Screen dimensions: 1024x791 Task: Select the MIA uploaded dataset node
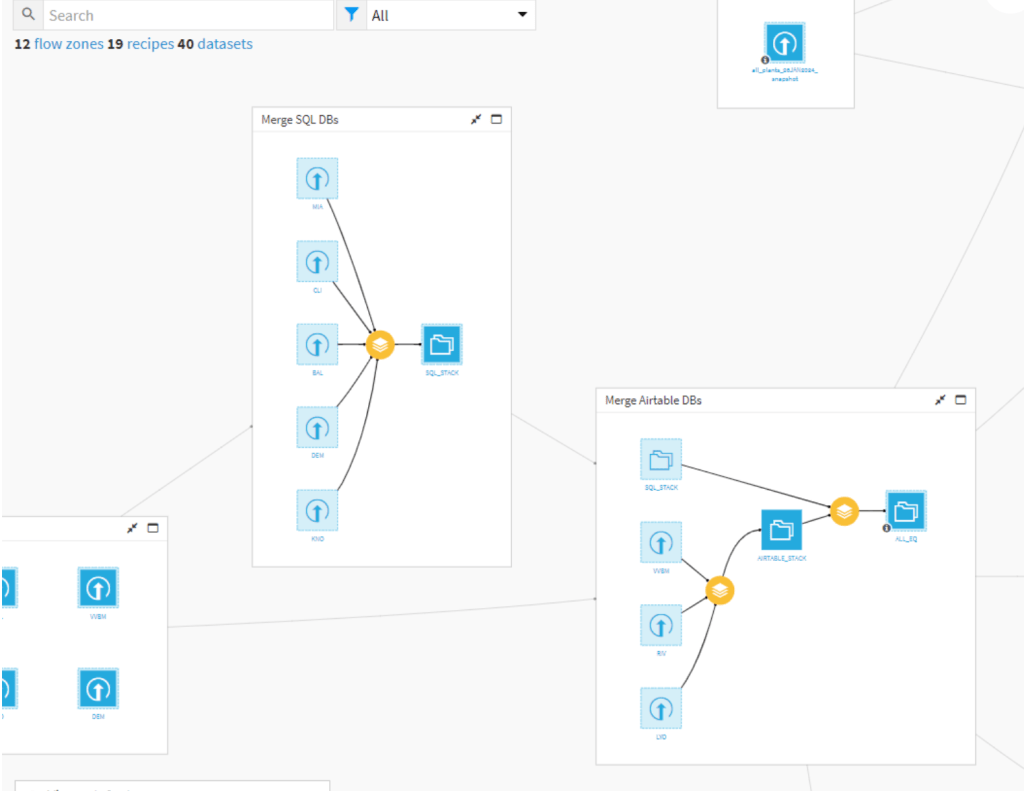click(x=317, y=179)
